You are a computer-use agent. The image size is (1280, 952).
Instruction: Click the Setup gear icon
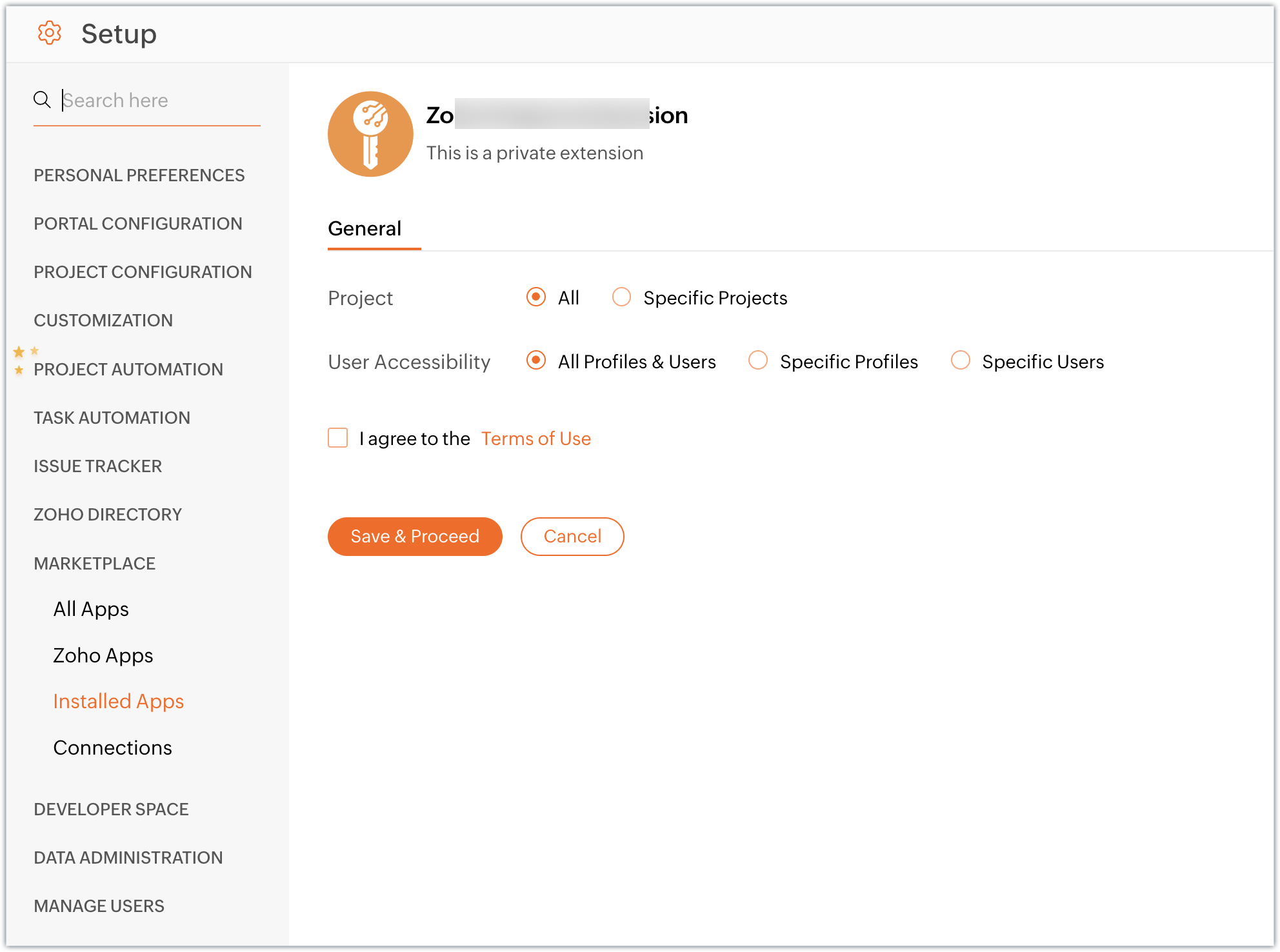49,33
